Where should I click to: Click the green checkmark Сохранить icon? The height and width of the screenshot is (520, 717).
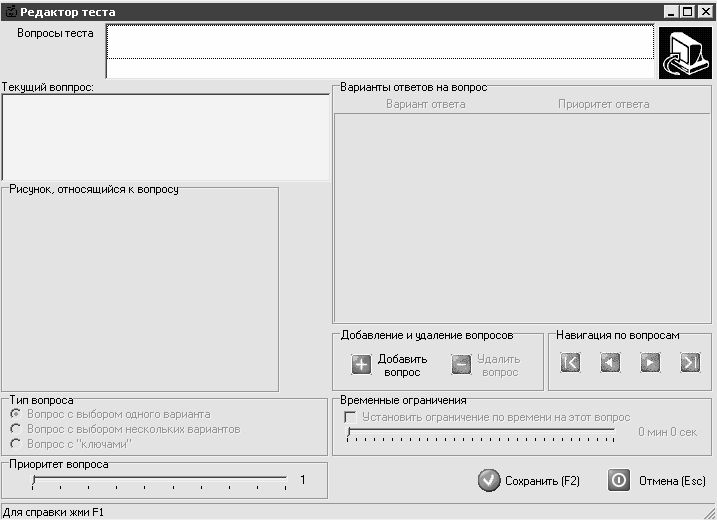pos(489,480)
